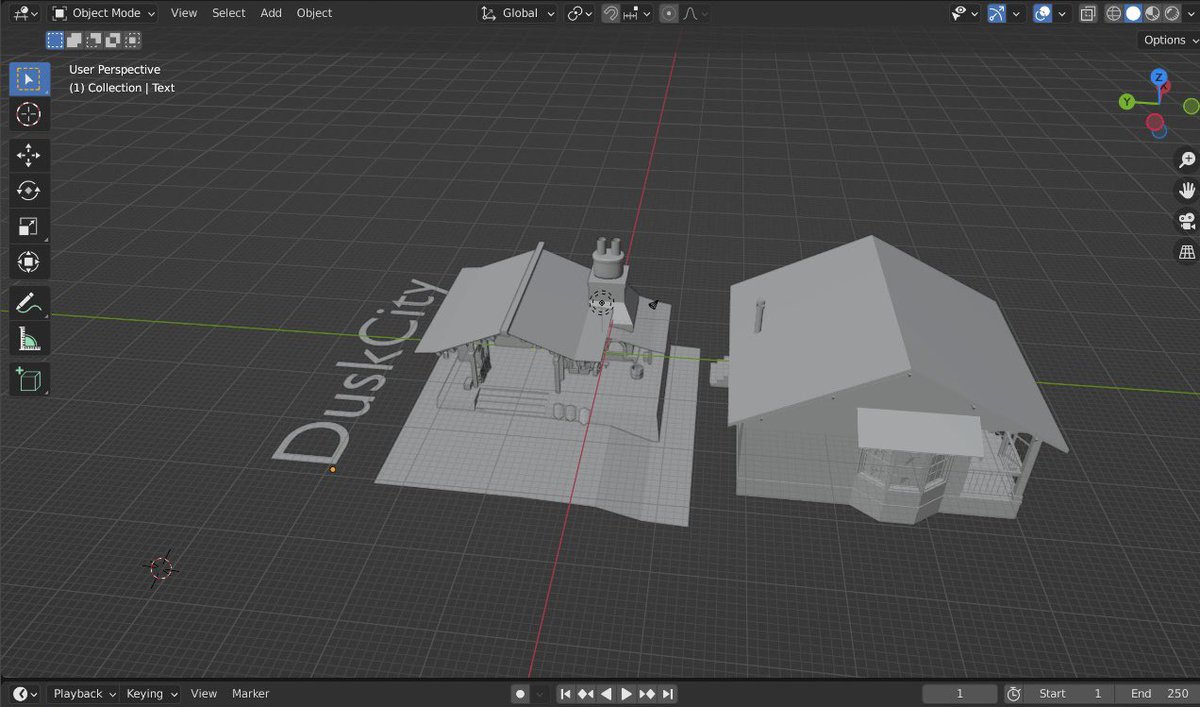The image size is (1200, 707).
Task: Toggle proportional editing
Action: pos(668,13)
